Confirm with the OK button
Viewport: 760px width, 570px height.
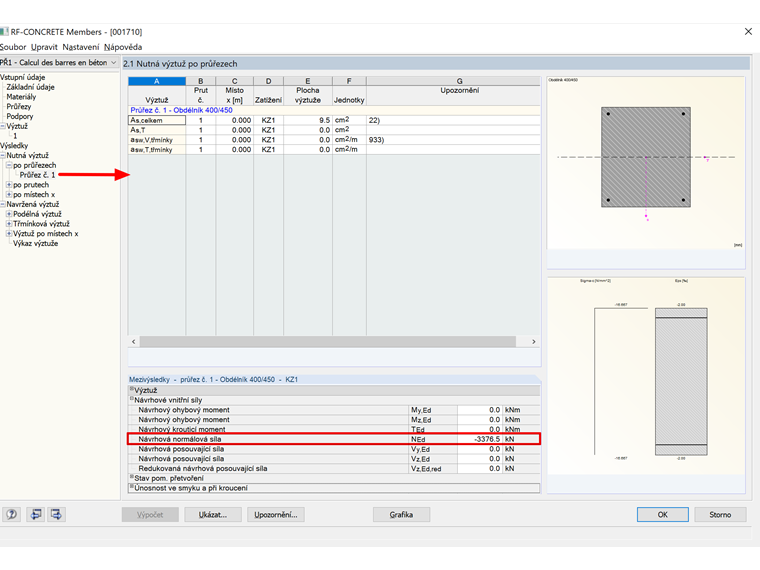(x=663, y=514)
